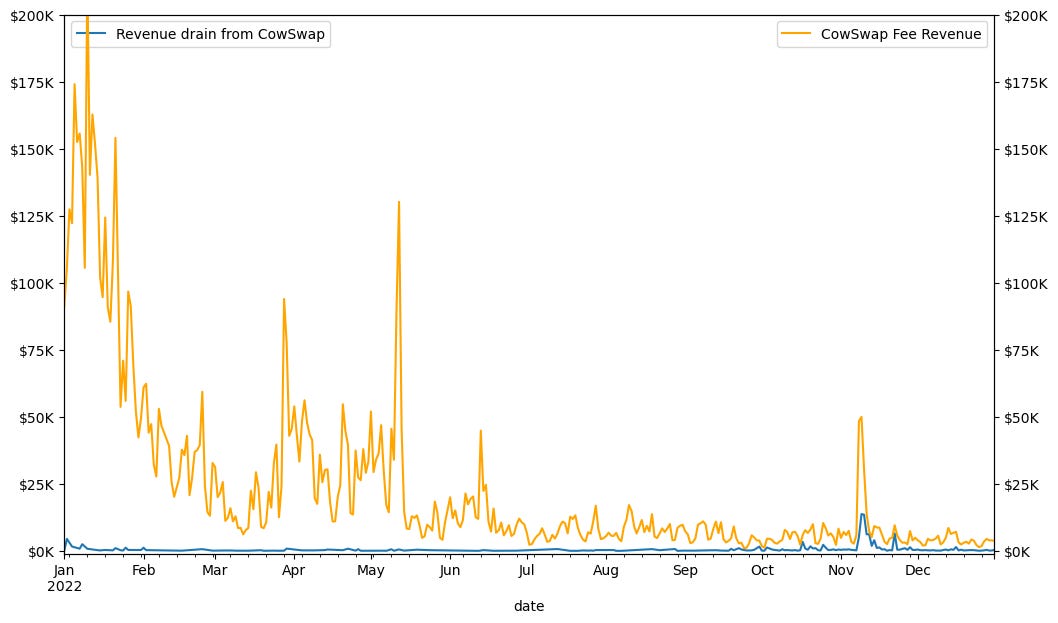
Task: Click the "$100K" label on the left y-axis
Action: 33,284
